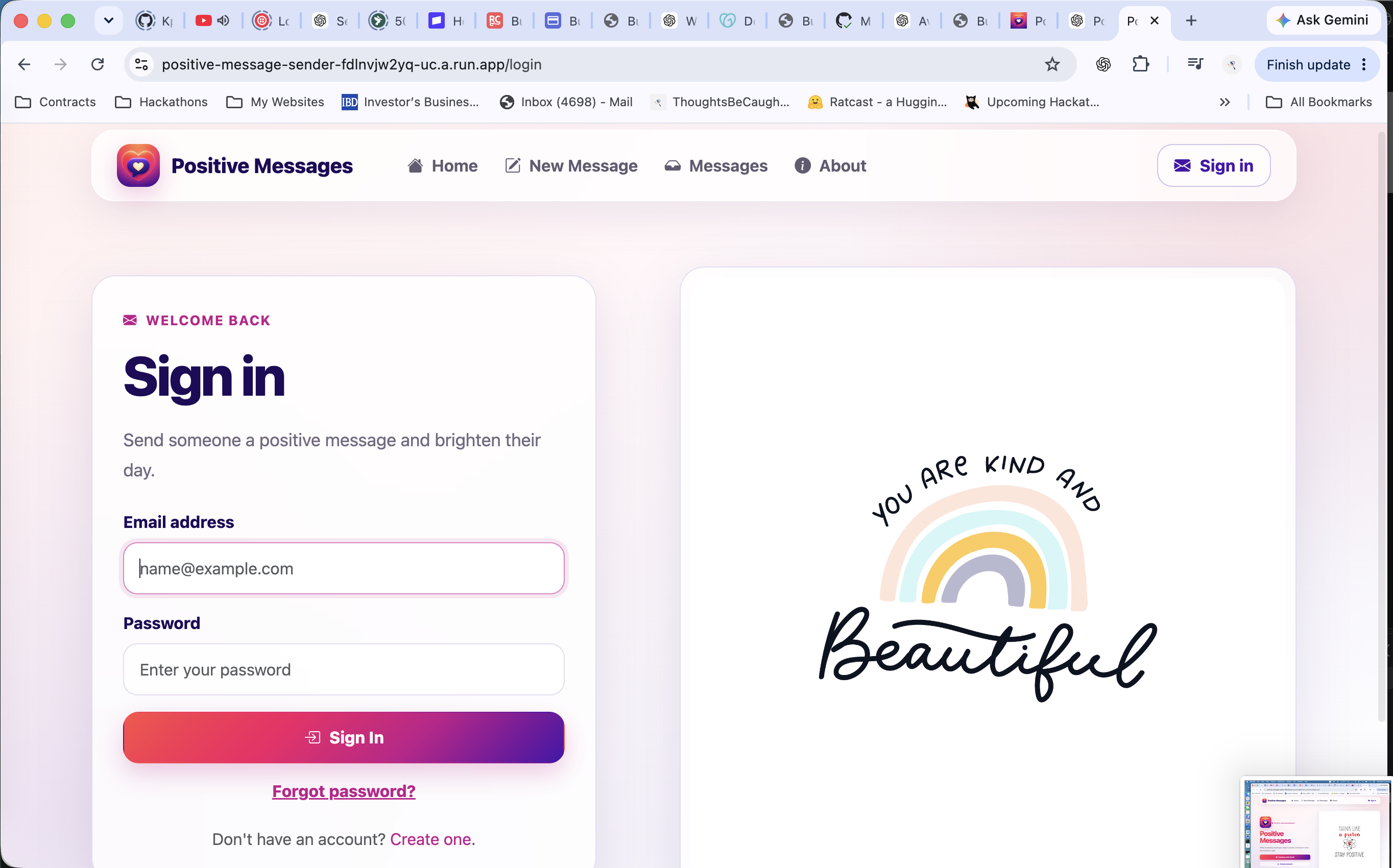Open the profile avatar icon

1232,64
